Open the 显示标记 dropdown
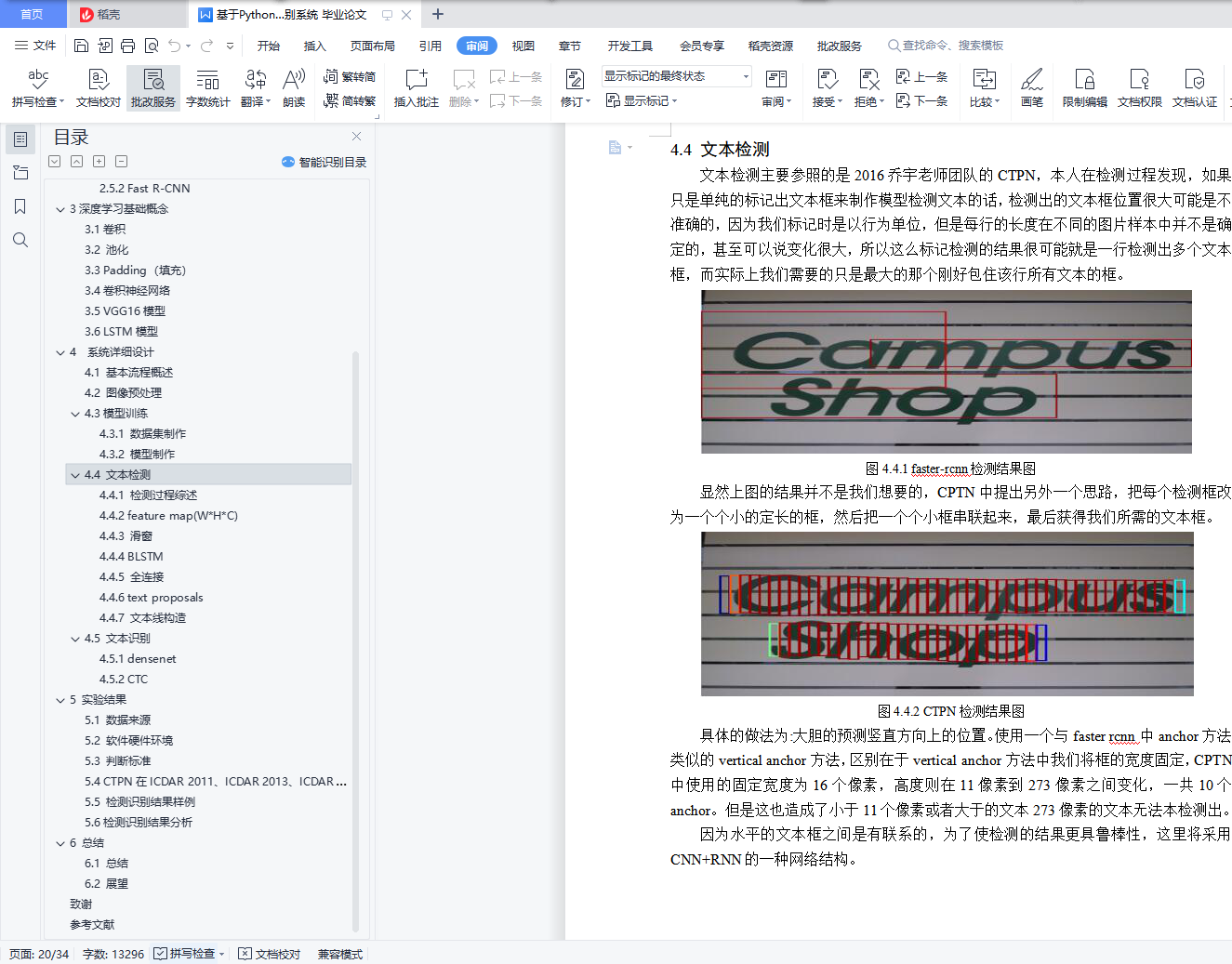This screenshot has width=1232, height=964. tap(642, 100)
